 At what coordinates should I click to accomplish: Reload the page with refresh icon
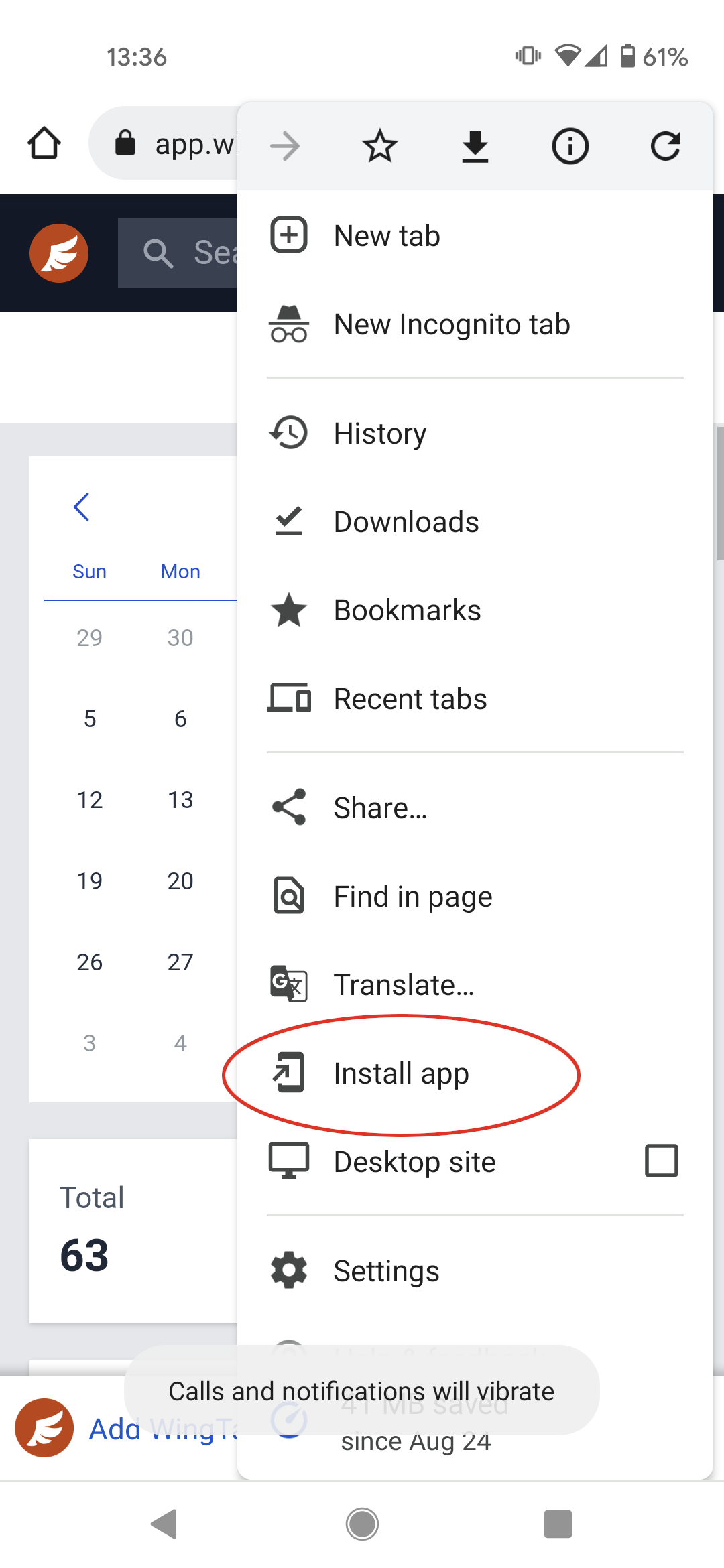[x=665, y=146]
